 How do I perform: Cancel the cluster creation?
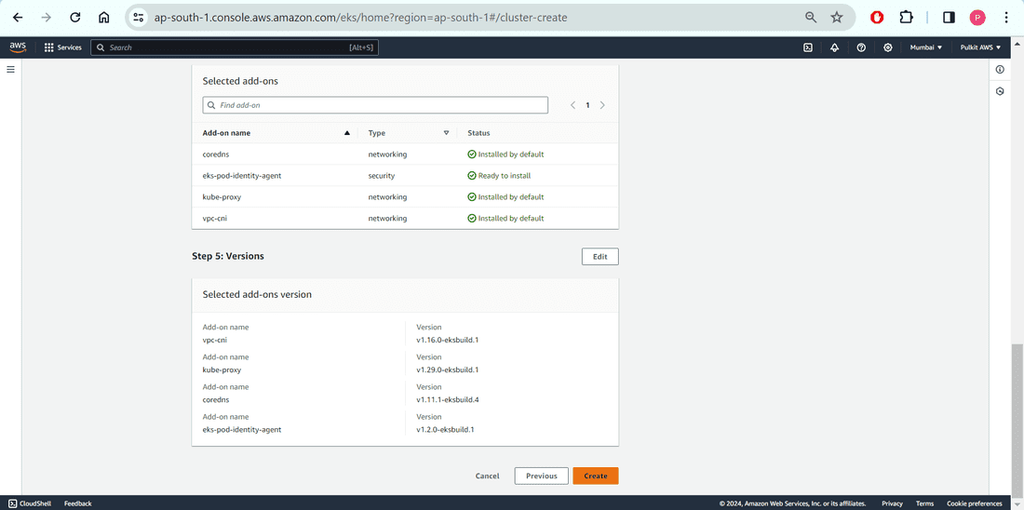[x=487, y=476]
